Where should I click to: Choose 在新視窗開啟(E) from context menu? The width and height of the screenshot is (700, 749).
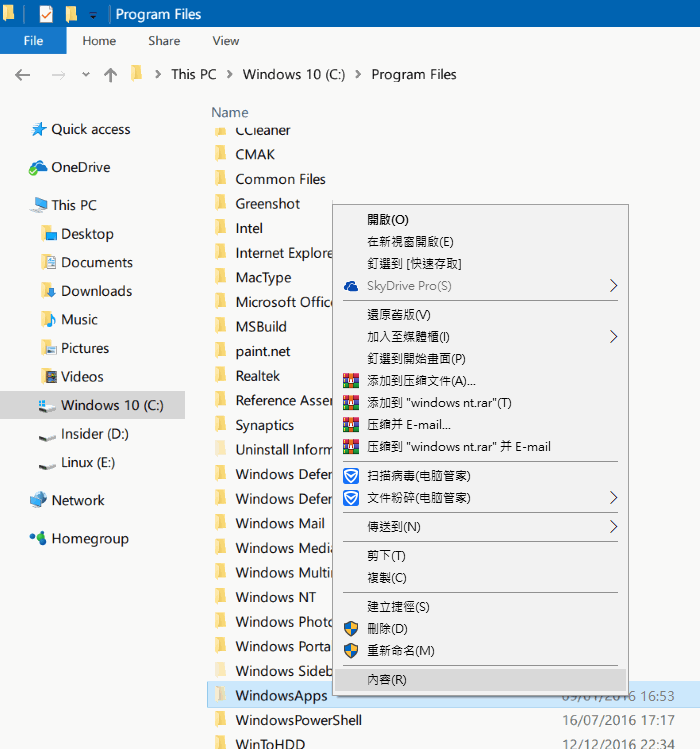tap(410, 242)
